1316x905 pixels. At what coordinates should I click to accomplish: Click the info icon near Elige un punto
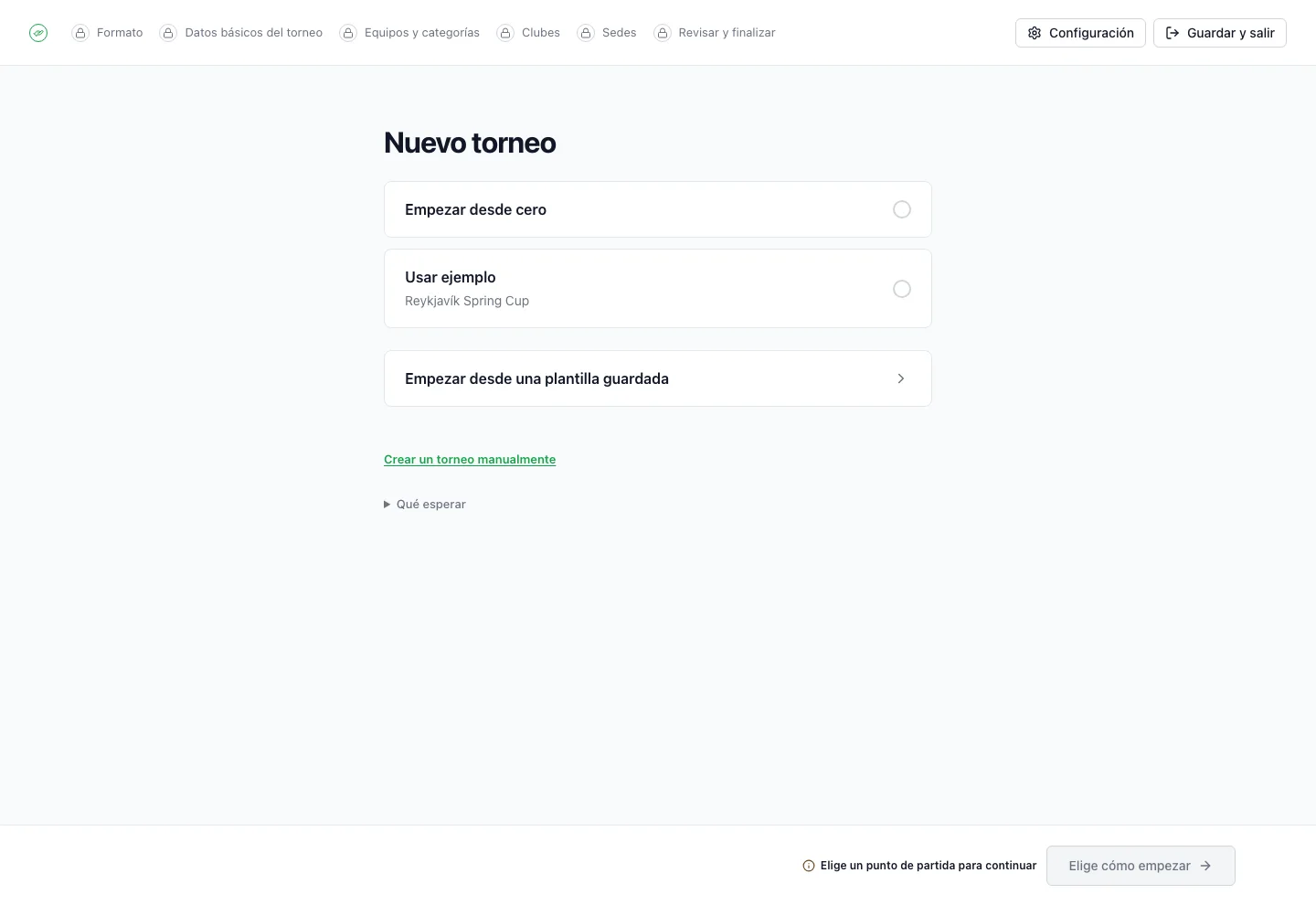click(x=809, y=866)
